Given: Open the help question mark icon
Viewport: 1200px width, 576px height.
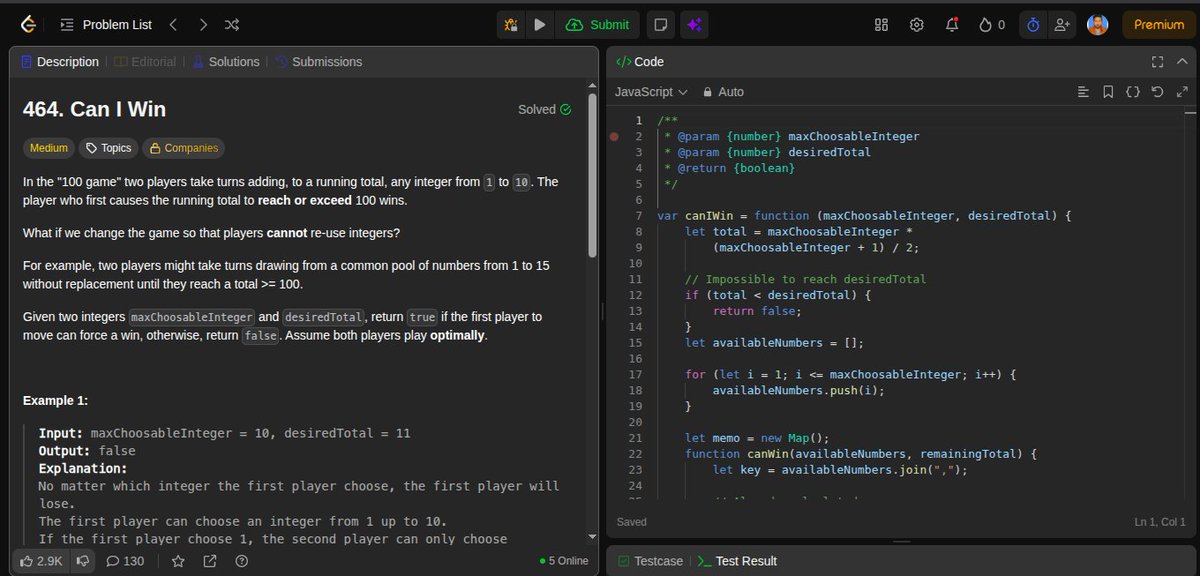Looking at the screenshot, I should 241,561.
